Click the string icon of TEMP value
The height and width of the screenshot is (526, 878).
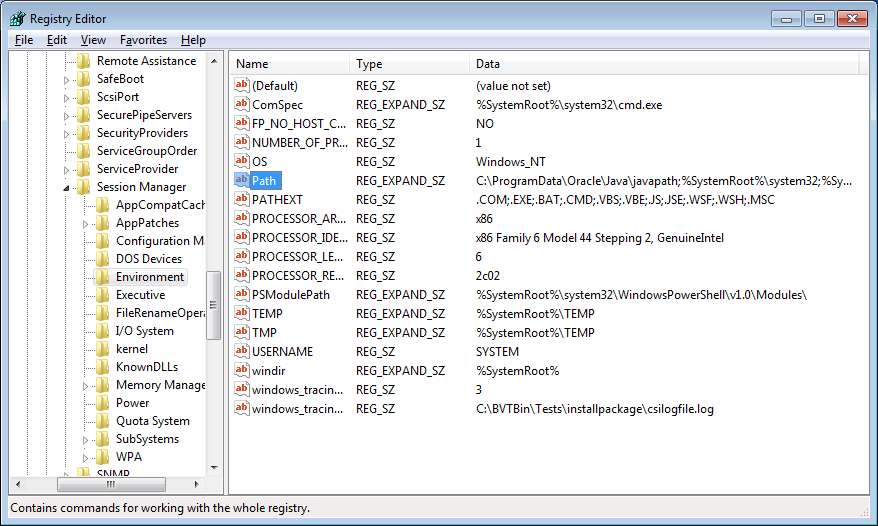(241, 314)
